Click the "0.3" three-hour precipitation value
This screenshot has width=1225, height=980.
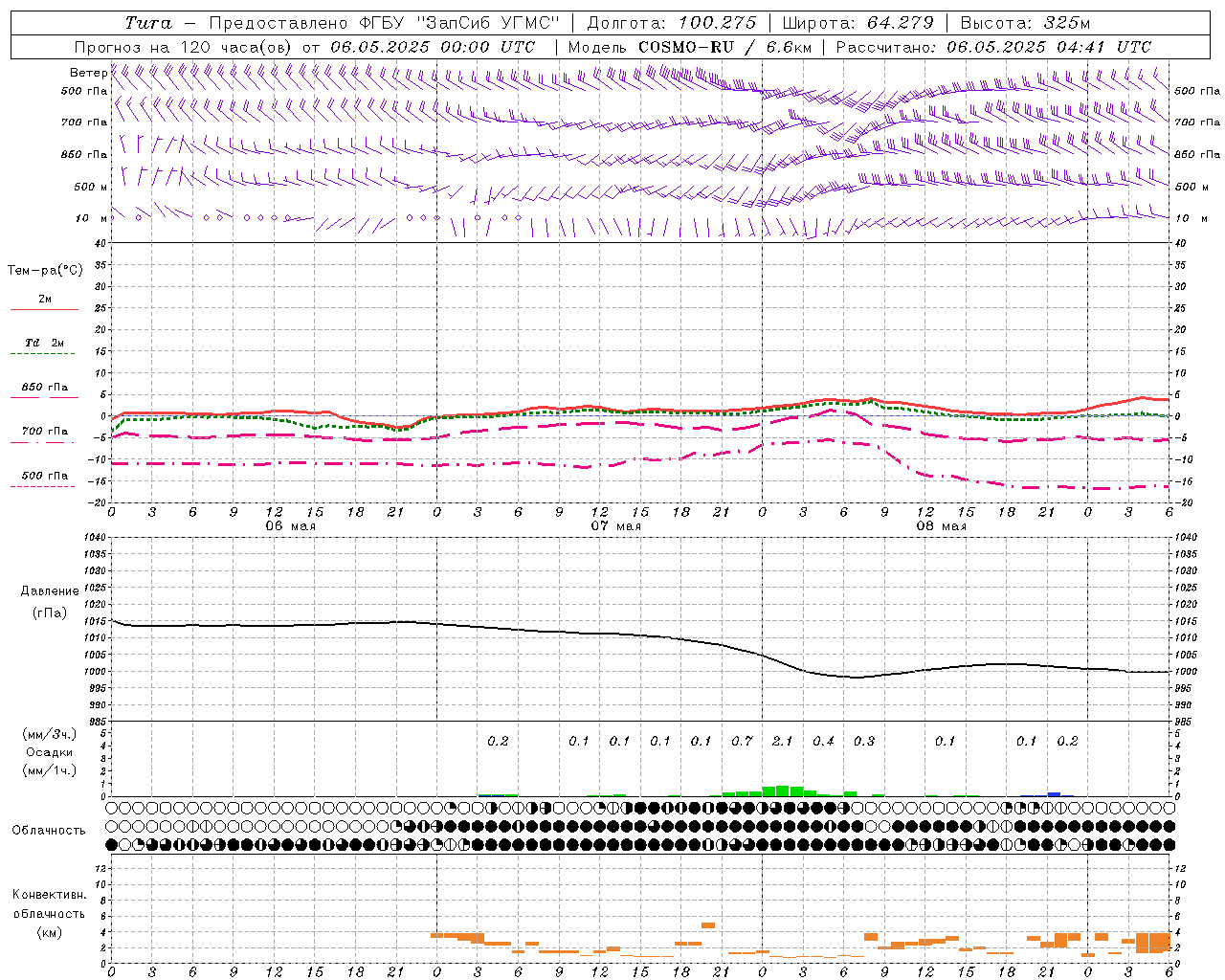(863, 741)
